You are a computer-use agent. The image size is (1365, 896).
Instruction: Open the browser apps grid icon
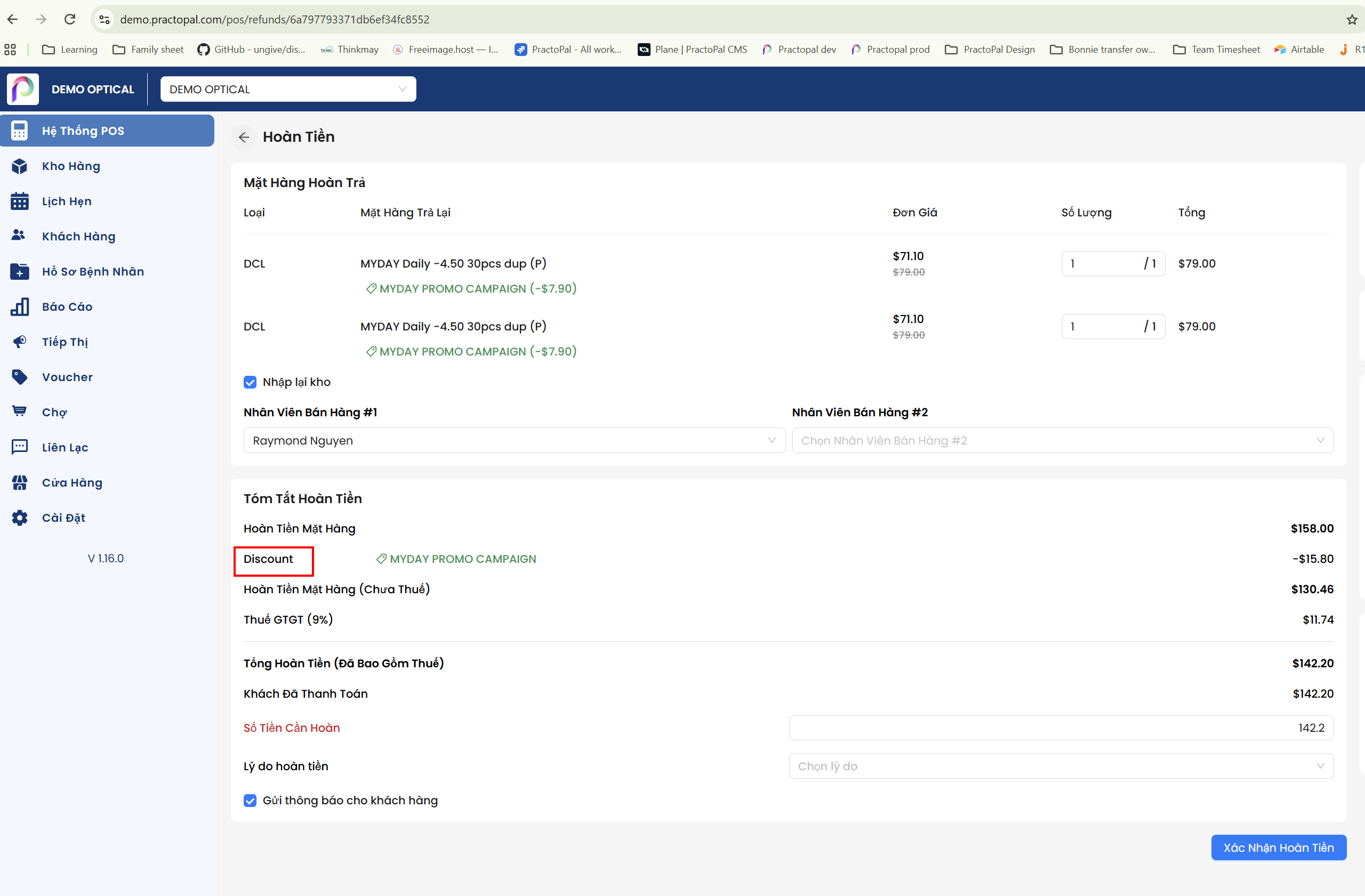[10, 49]
